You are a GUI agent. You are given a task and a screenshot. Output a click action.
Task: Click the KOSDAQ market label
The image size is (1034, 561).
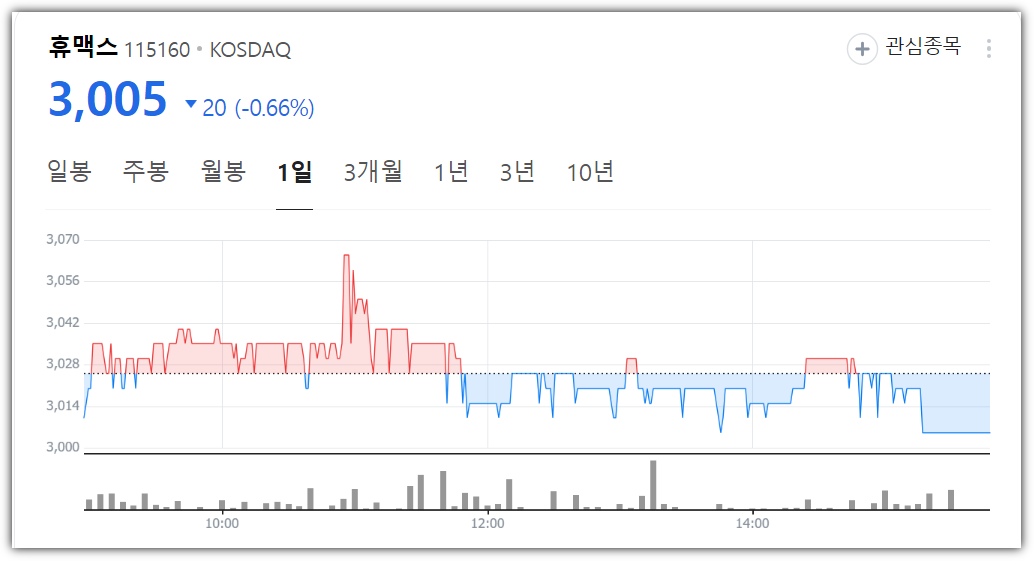point(250,50)
